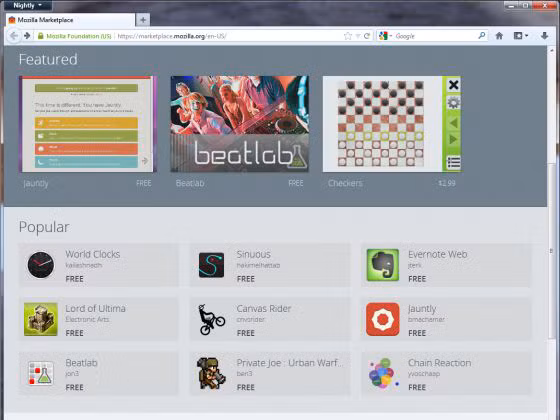Open the Nightly application menu dropdown
Viewport: 560px width, 420px height.
coord(28,5)
